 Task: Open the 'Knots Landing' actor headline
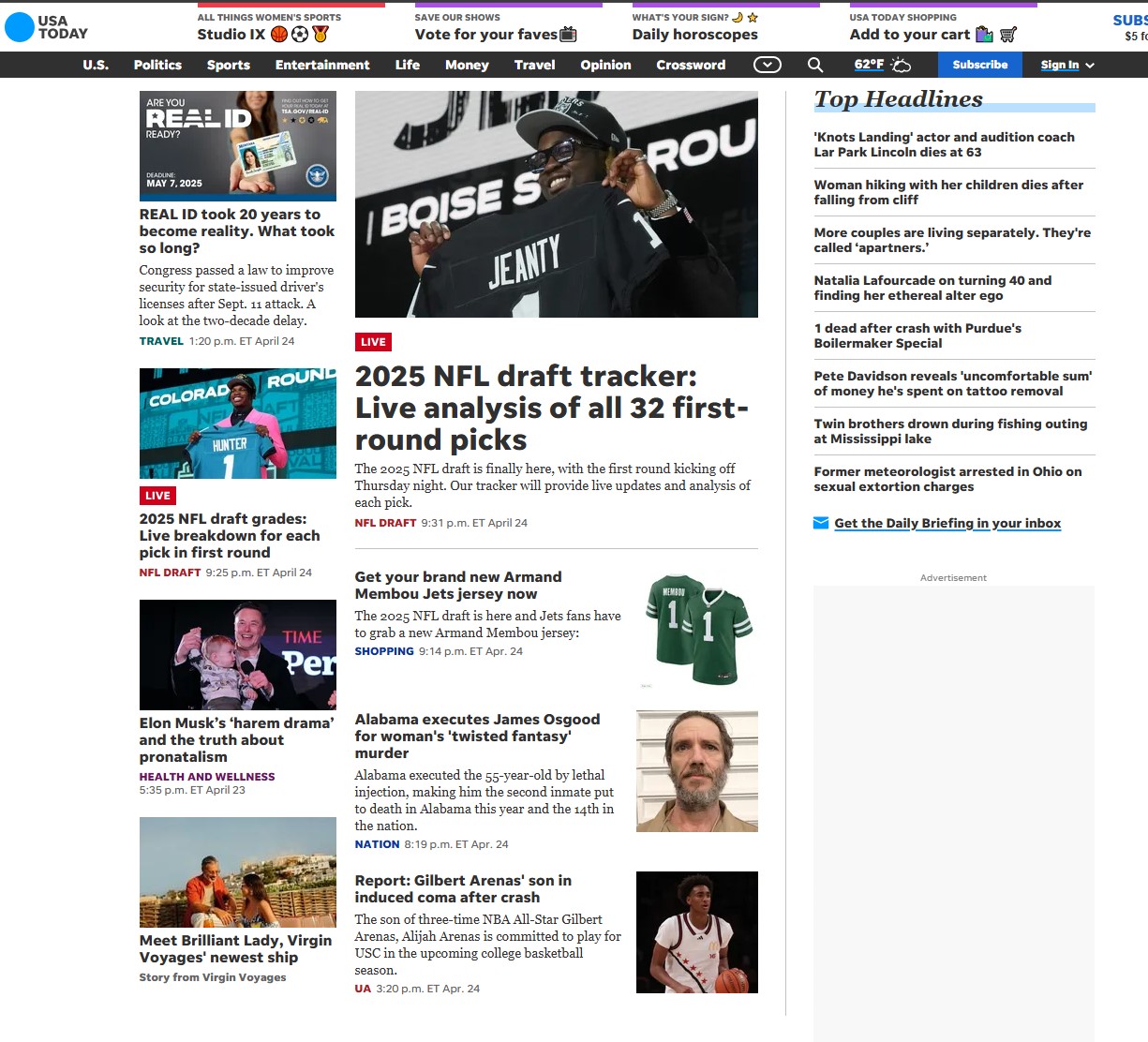coord(945,144)
